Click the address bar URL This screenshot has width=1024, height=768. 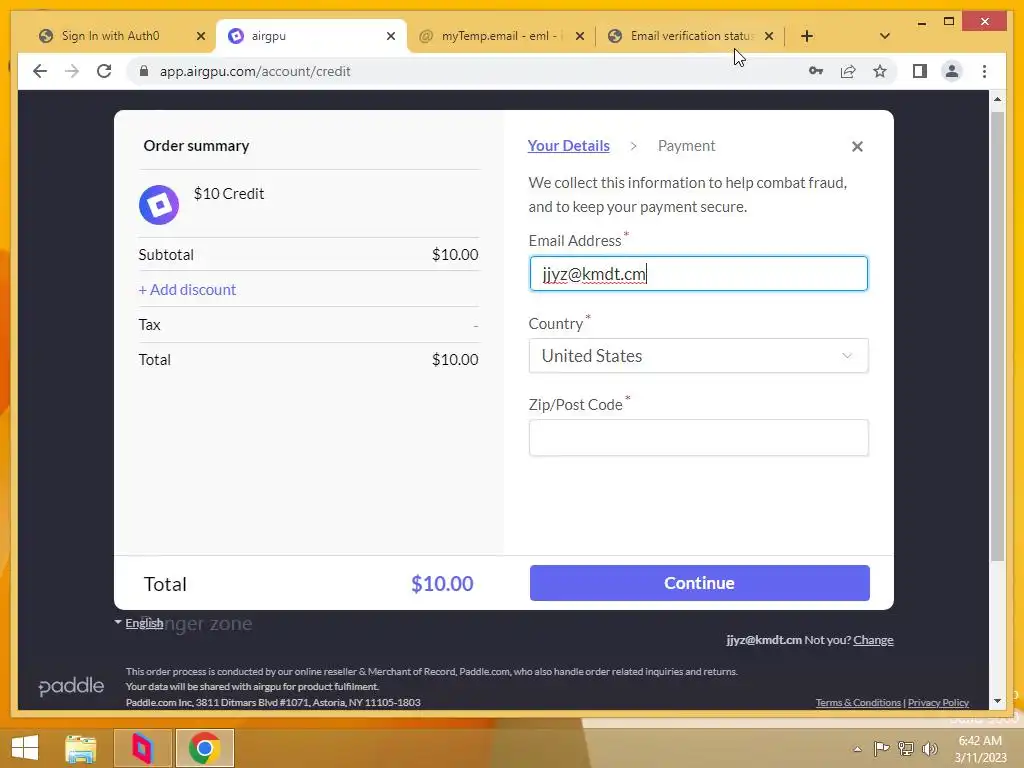[255, 71]
